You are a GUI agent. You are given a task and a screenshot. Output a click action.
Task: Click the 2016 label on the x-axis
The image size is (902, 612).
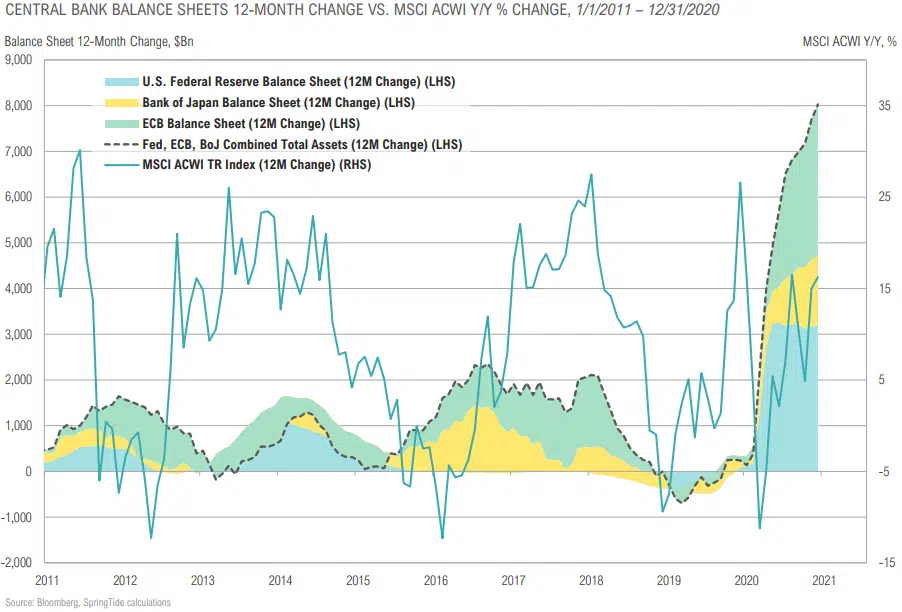tap(436, 579)
